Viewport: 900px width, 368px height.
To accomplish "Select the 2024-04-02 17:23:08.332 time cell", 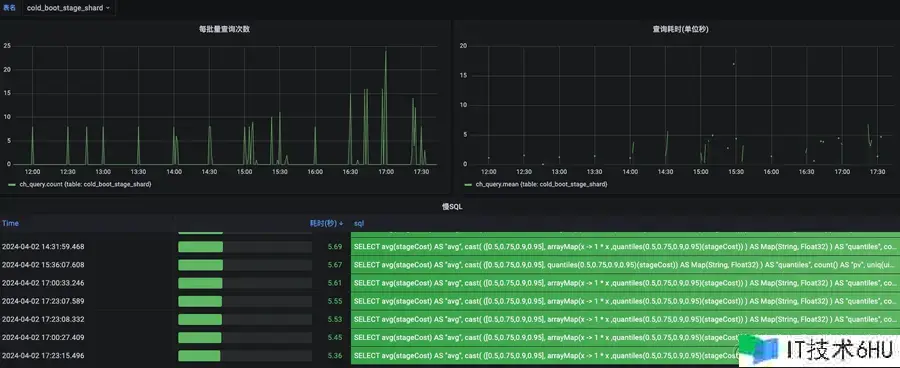I will (43, 319).
